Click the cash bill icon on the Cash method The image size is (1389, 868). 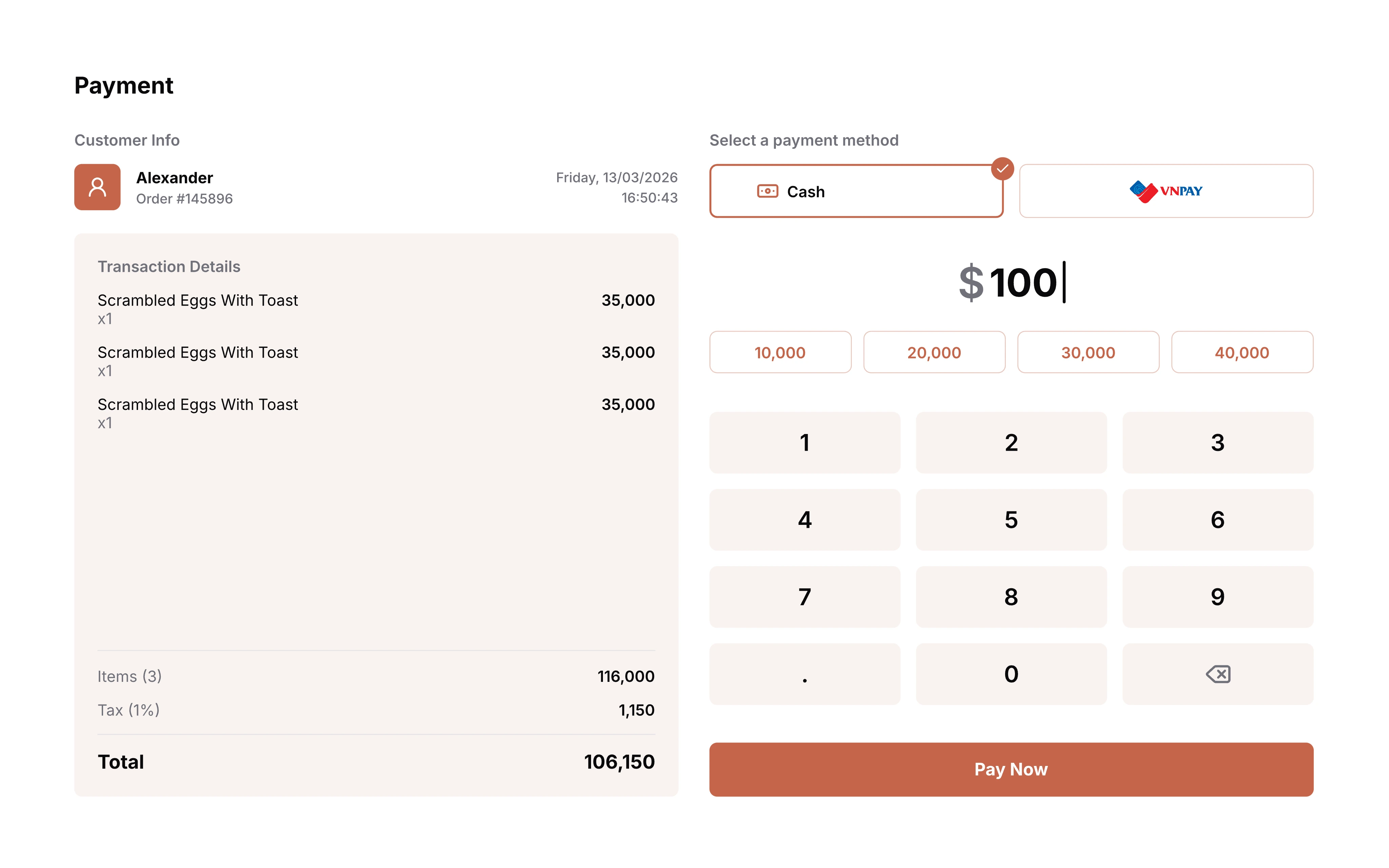click(767, 191)
